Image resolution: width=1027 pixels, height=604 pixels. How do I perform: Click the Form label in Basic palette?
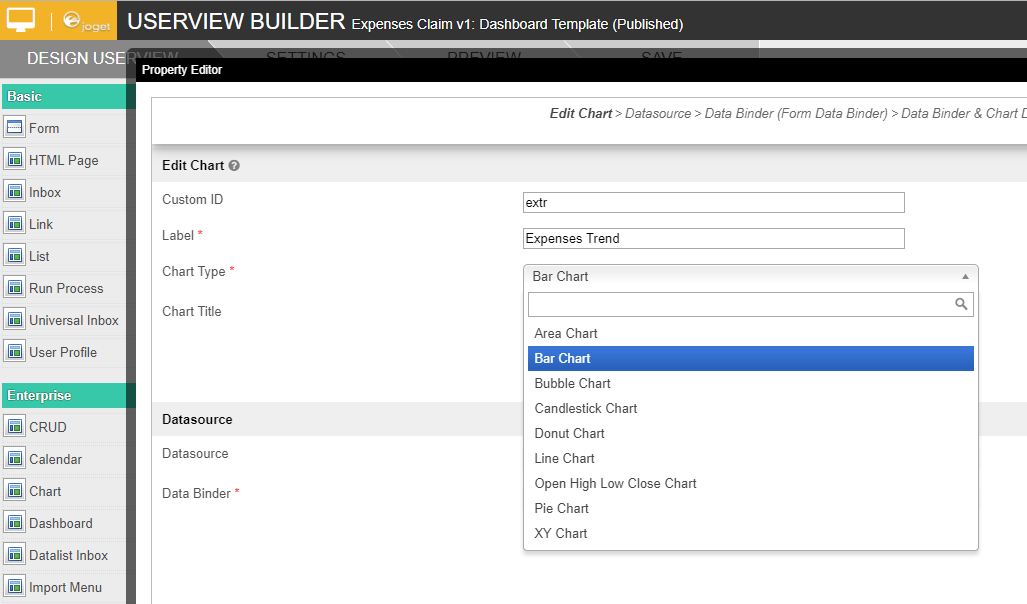[44, 128]
